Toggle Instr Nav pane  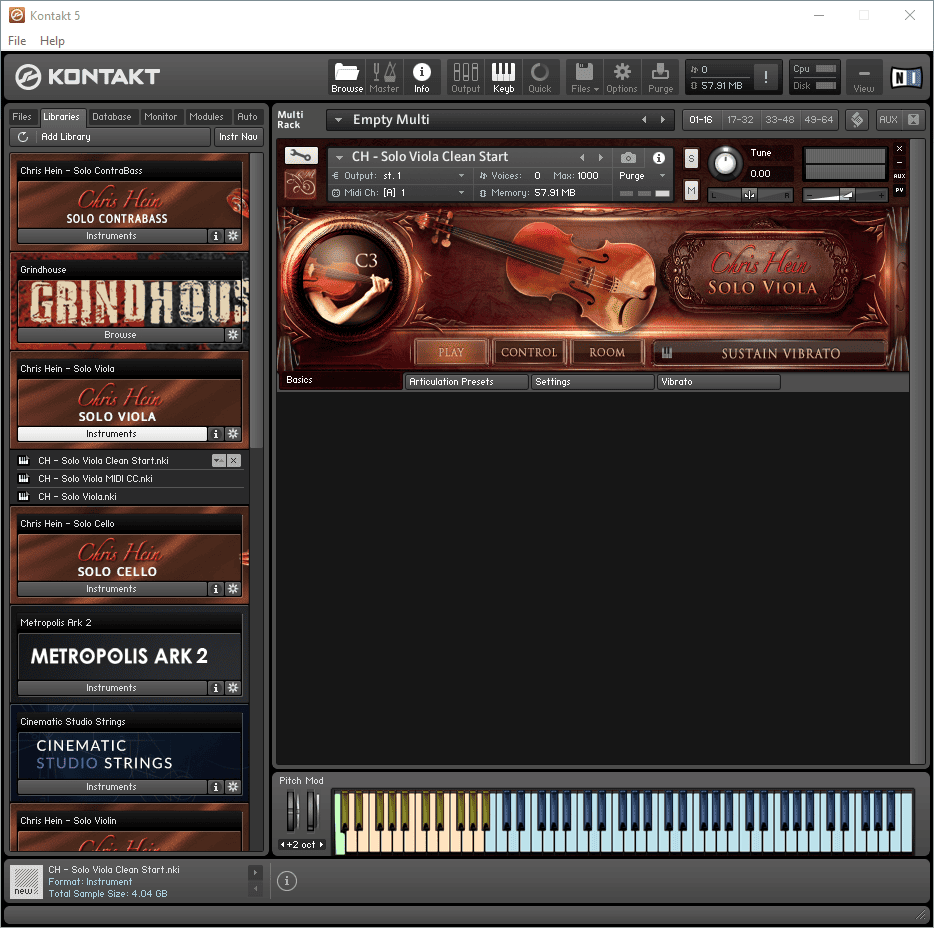238,136
